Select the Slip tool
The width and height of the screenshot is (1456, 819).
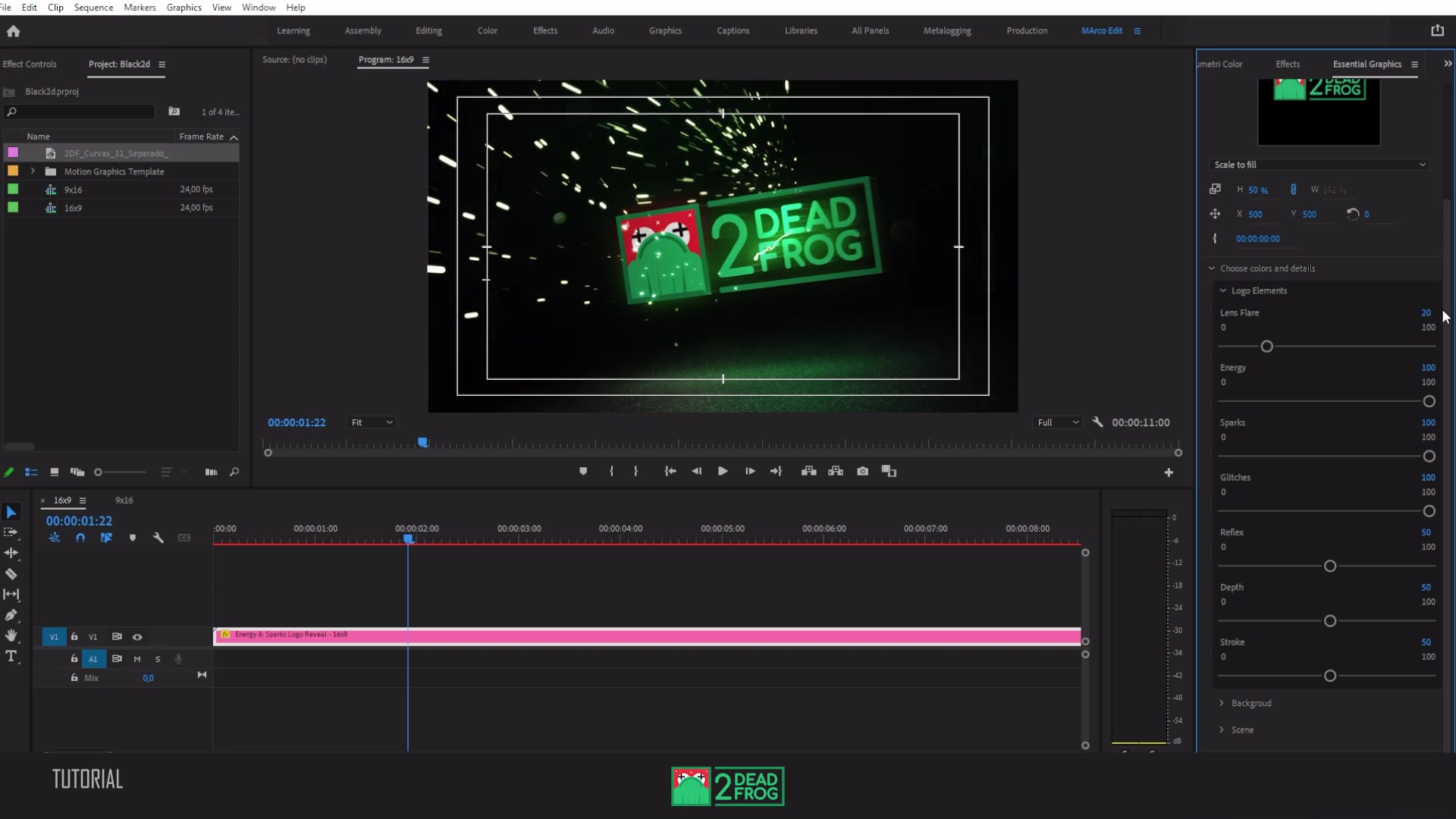11,595
